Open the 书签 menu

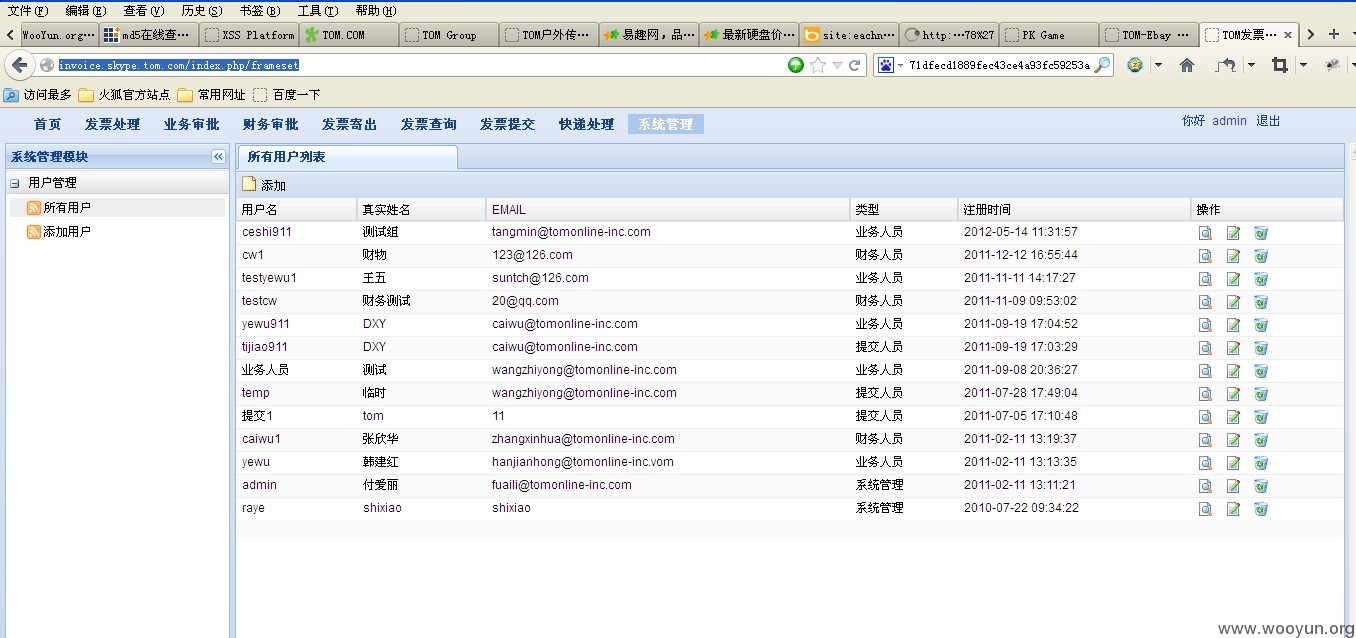click(x=260, y=11)
